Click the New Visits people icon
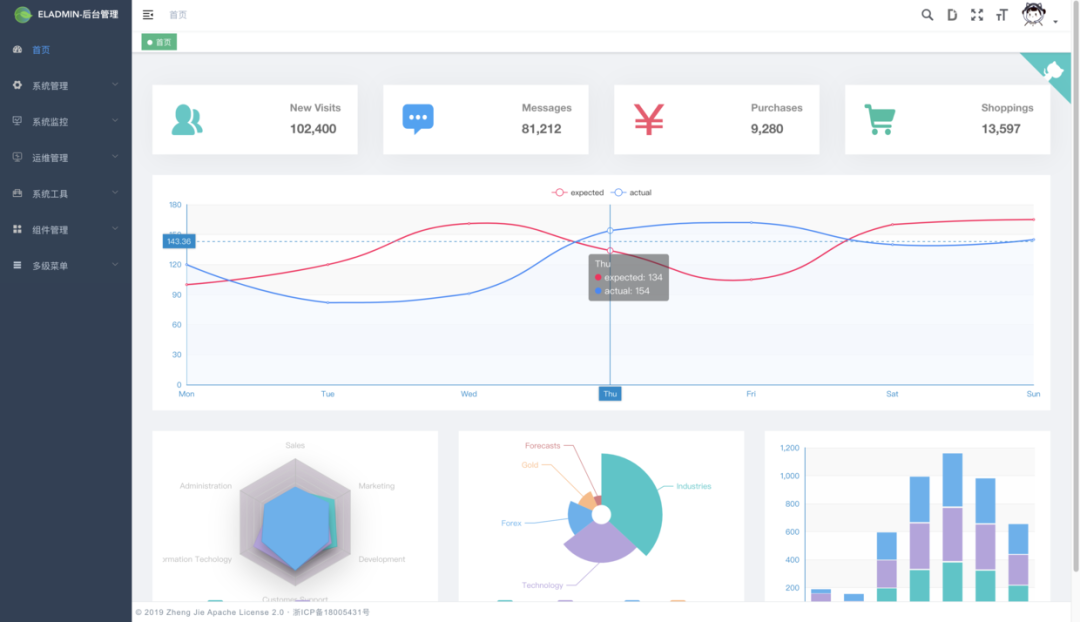The width and height of the screenshot is (1080, 622). pos(187,119)
